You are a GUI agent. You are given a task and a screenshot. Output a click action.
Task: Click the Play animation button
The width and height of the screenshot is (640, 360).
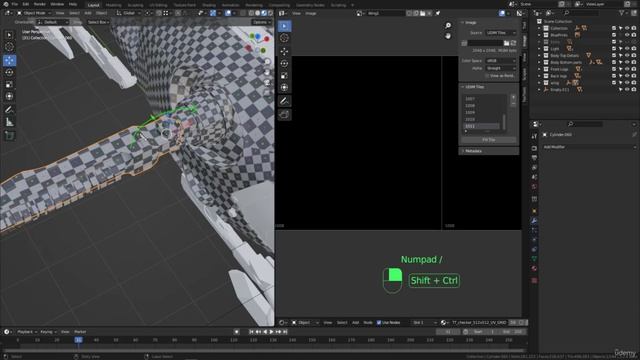[x=271, y=332]
